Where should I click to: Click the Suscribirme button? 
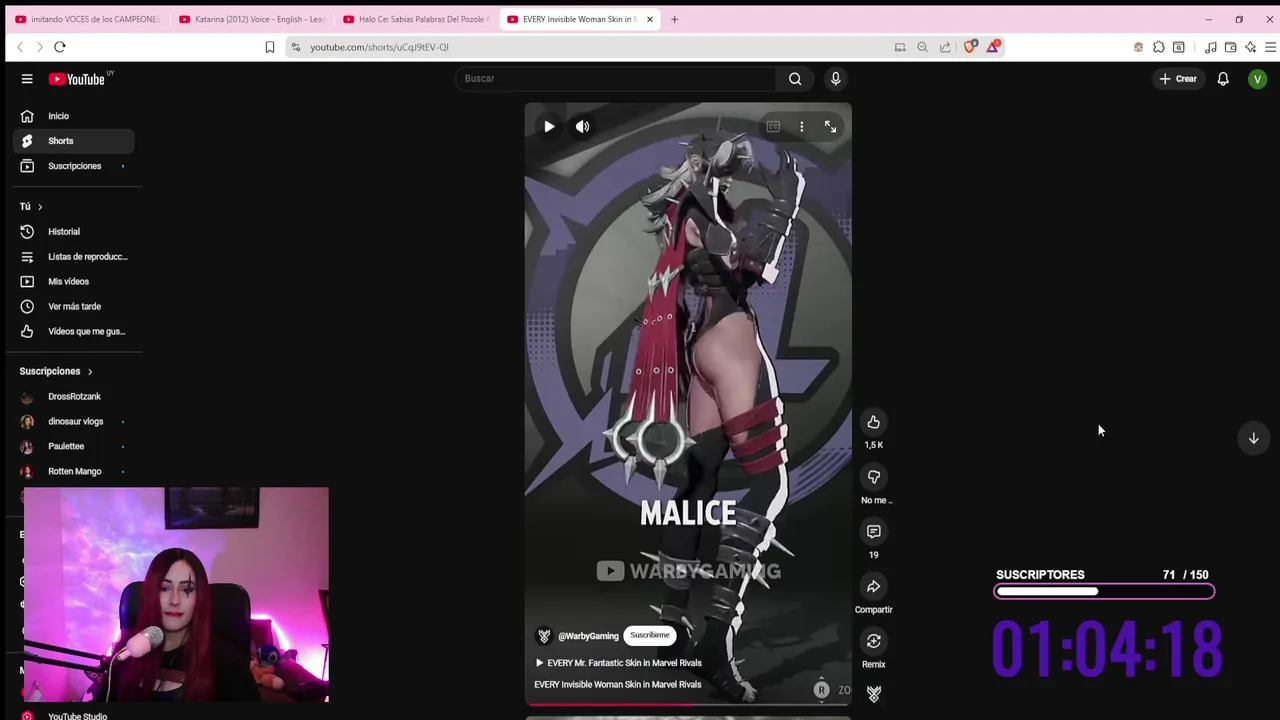(x=650, y=635)
